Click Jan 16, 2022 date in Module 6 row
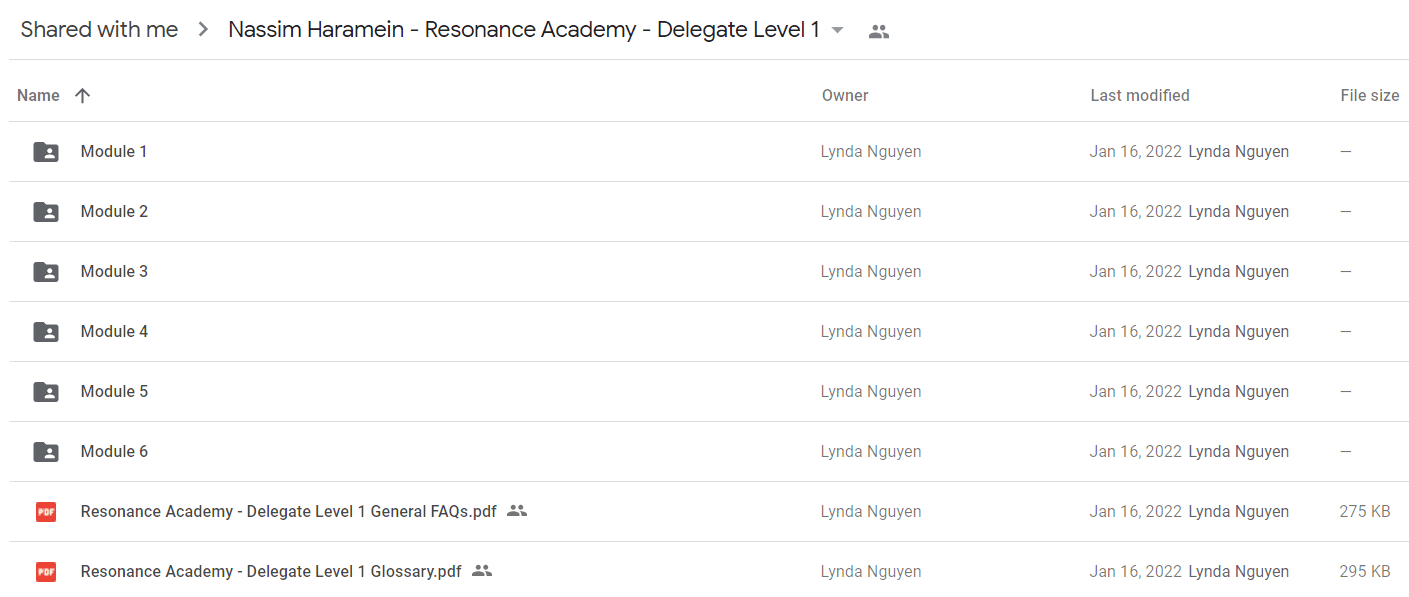Image resolution: width=1409 pixels, height=597 pixels. (x=1136, y=452)
